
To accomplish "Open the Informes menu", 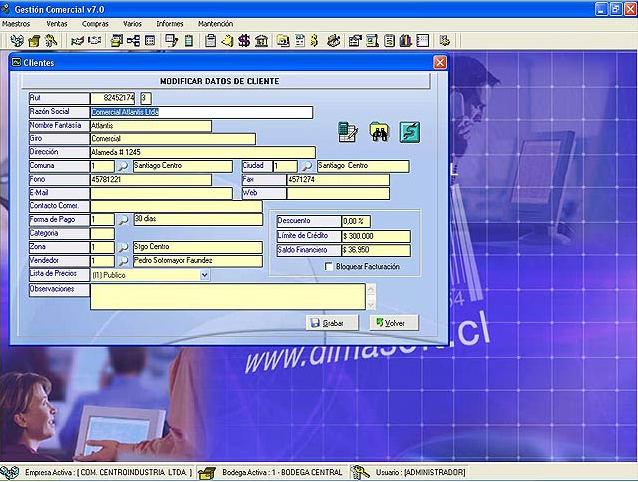I will [170, 22].
